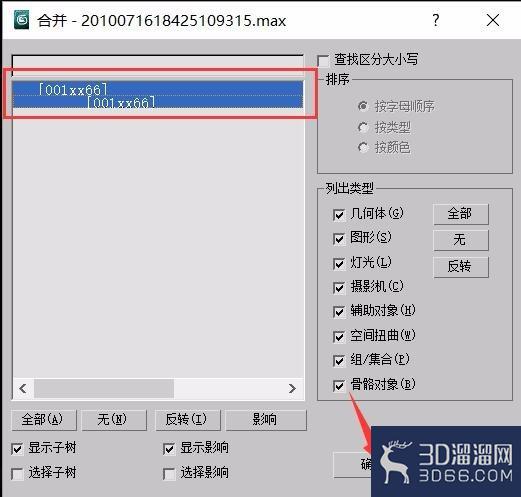This screenshot has width=521, height=497.
Task: Choose 按字母顺序 sort option
Action: coord(363,106)
